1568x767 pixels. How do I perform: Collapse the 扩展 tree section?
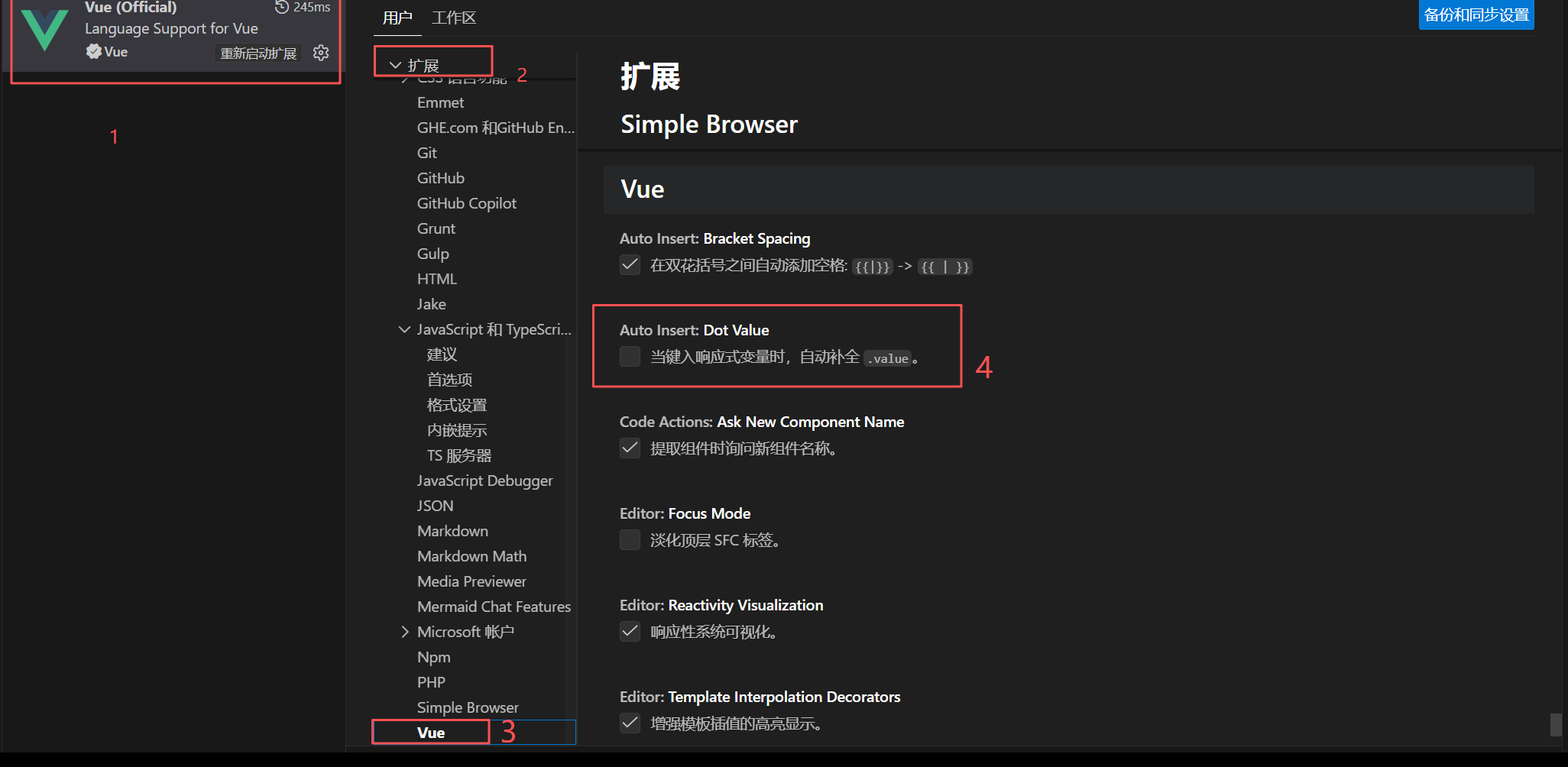[395, 66]
